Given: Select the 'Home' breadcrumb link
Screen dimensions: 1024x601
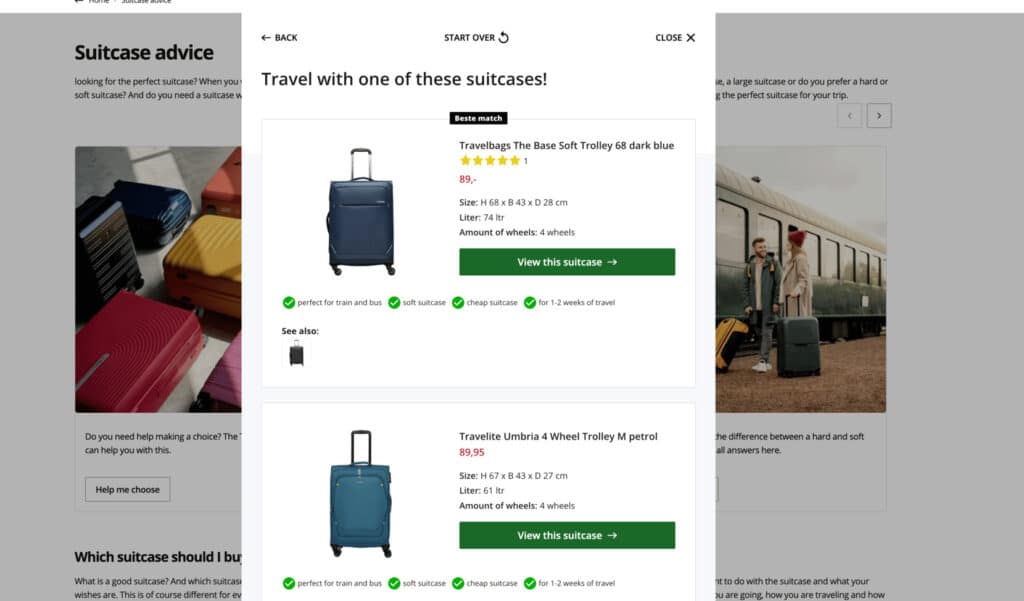Looking at the screenshot, I should pos(97,2).
